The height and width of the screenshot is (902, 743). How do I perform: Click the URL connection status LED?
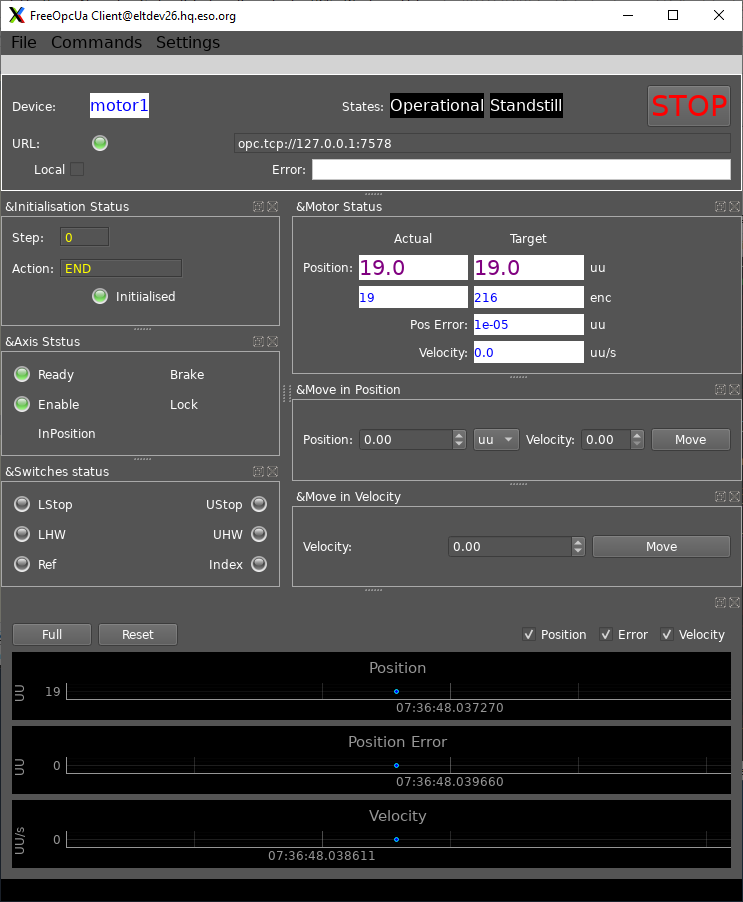click(x=100, y=143)
